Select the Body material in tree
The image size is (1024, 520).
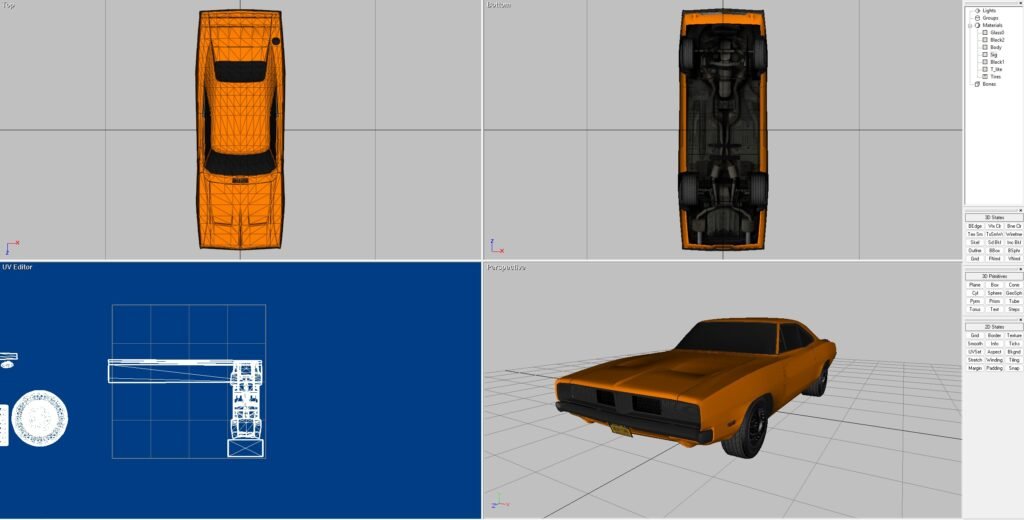click(995, 47)
